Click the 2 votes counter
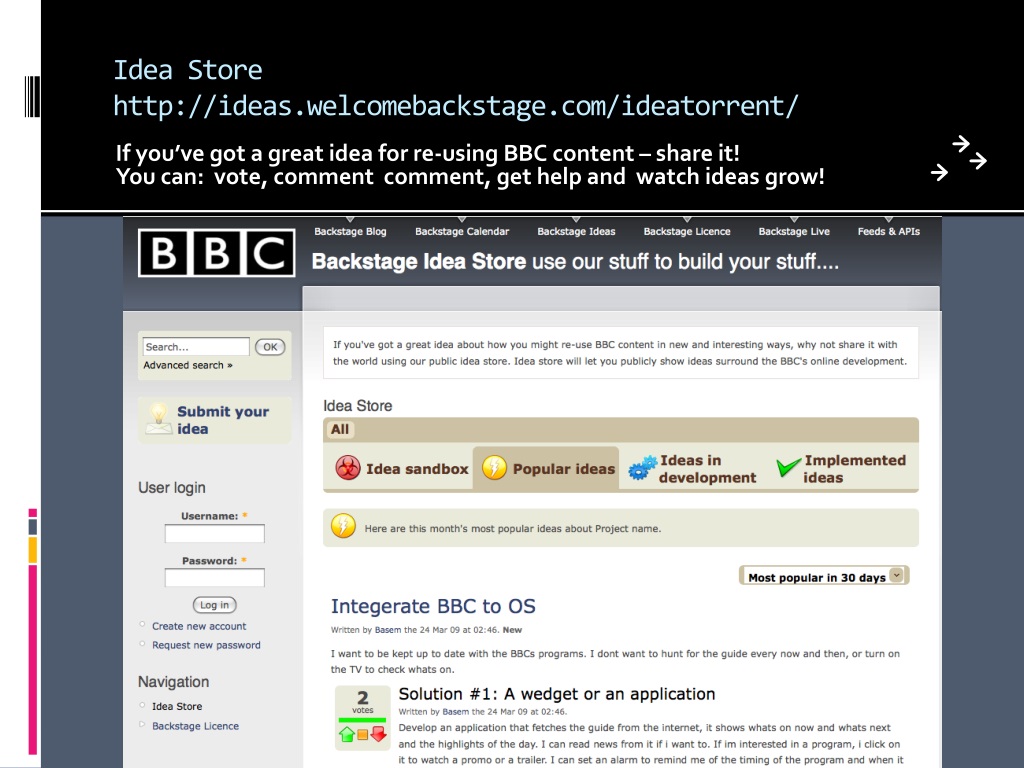The height and width of the screenshot is (768, 1024). 362,702
